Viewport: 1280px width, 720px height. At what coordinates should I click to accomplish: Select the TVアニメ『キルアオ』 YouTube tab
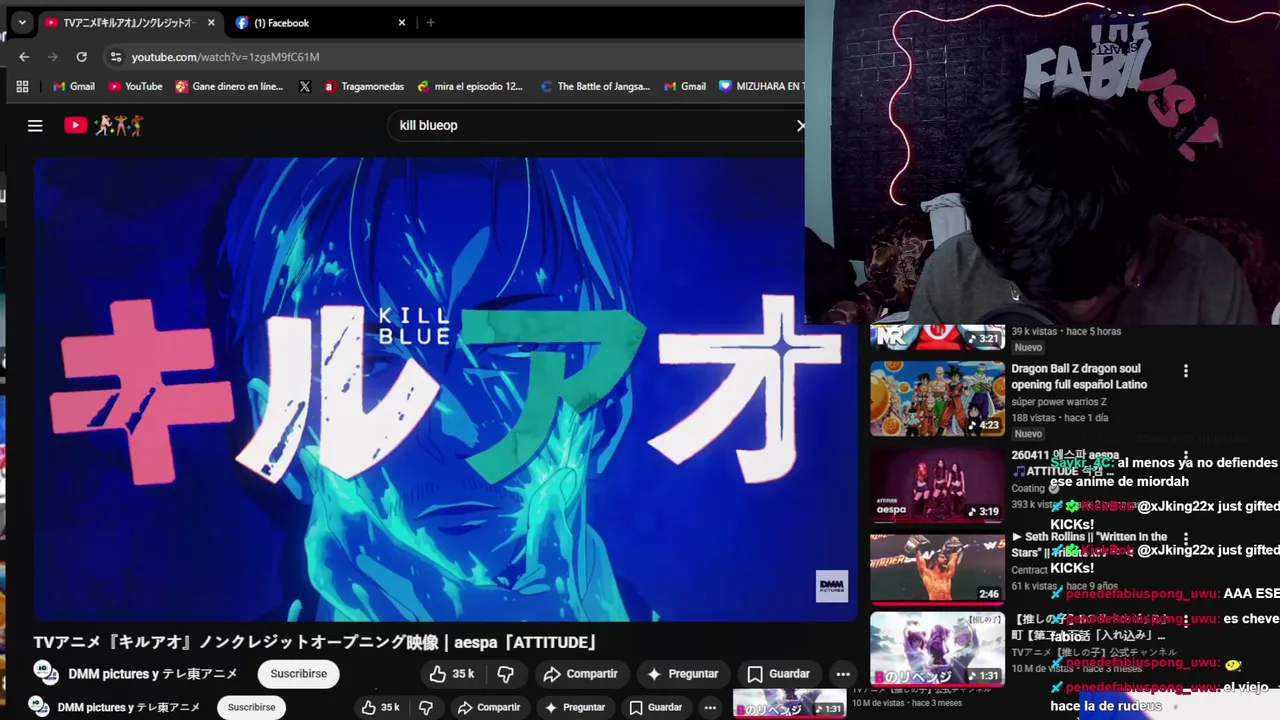[128, 23]
